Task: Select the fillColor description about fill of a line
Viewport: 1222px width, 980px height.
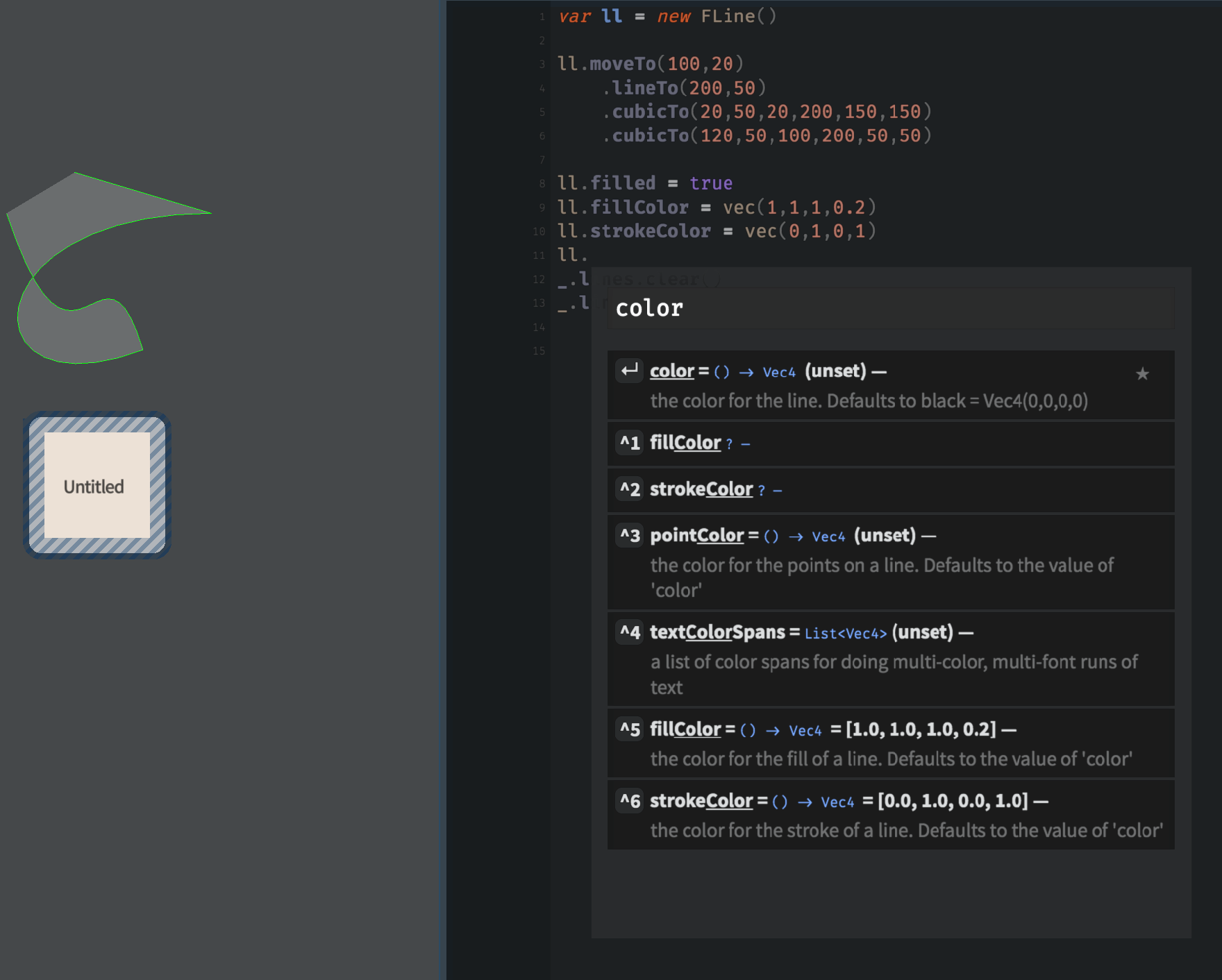Action: click(891, 759)
